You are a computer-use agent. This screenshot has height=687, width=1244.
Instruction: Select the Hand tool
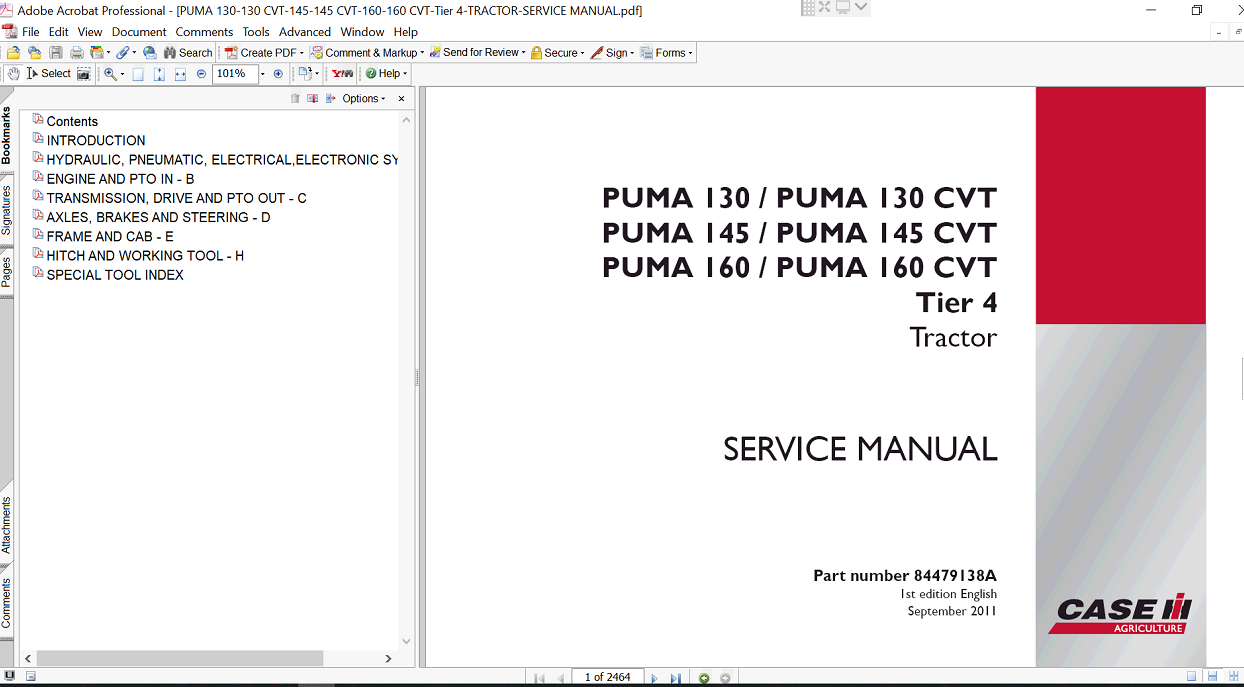click(13, 74)
